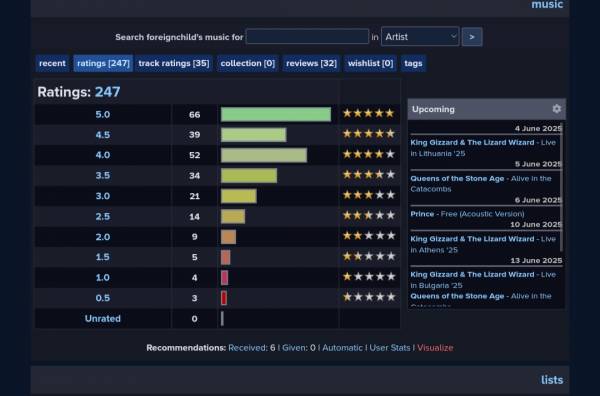
Task: Open Queens of the Stone Age 5 June release
Action: pyautogui.click(x=481, y=184)
